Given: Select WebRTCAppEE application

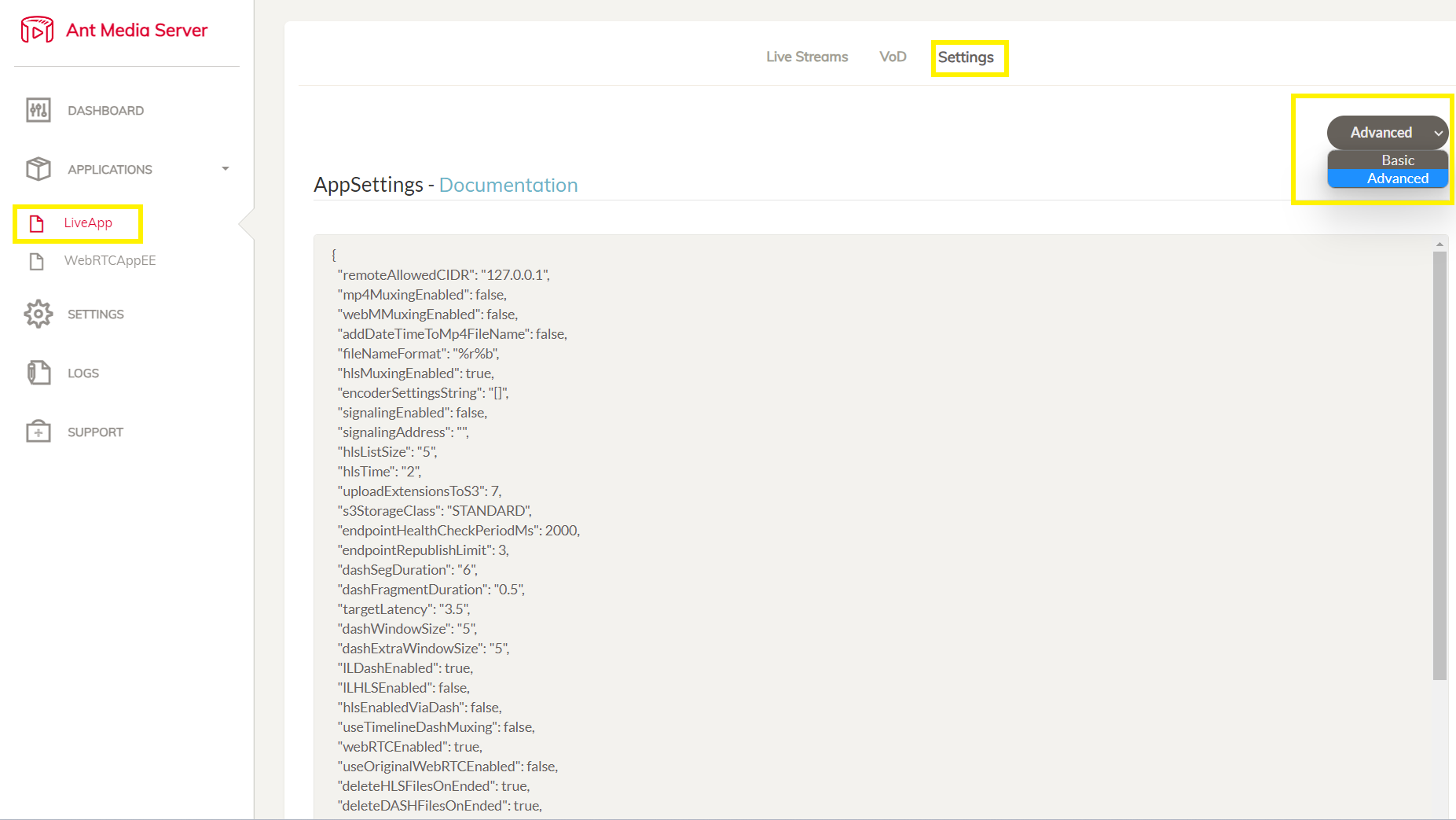Looking at the screenshot, I should pyautogui.click(x=110, y=261).
